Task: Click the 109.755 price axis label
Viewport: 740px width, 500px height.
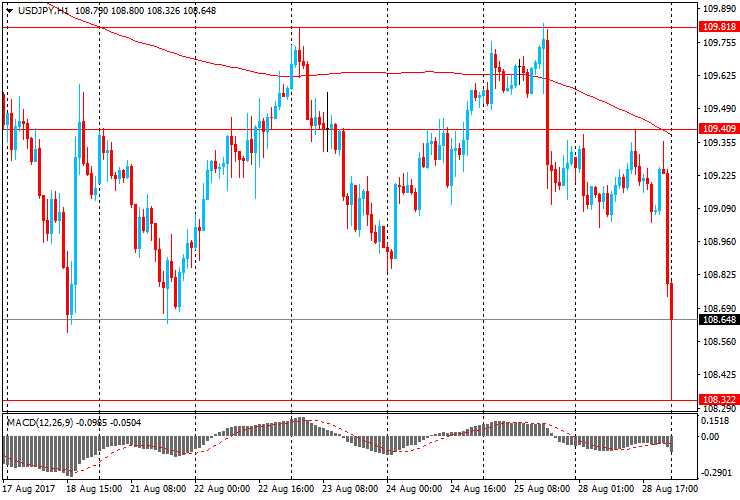Action: [x=719, y=43]
